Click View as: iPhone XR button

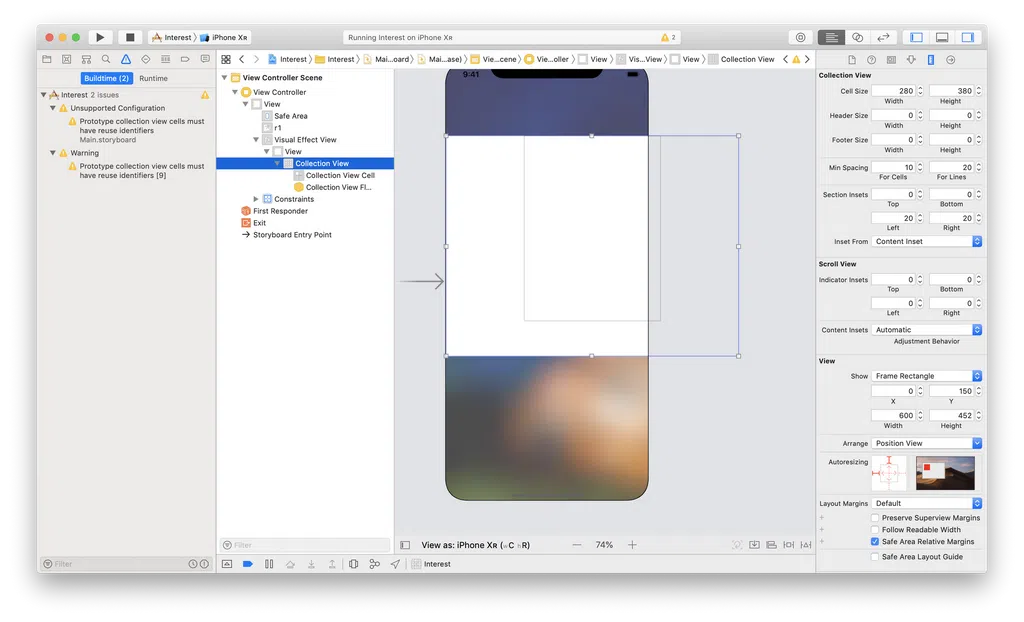pyautogui.click(x=475, y=545)
